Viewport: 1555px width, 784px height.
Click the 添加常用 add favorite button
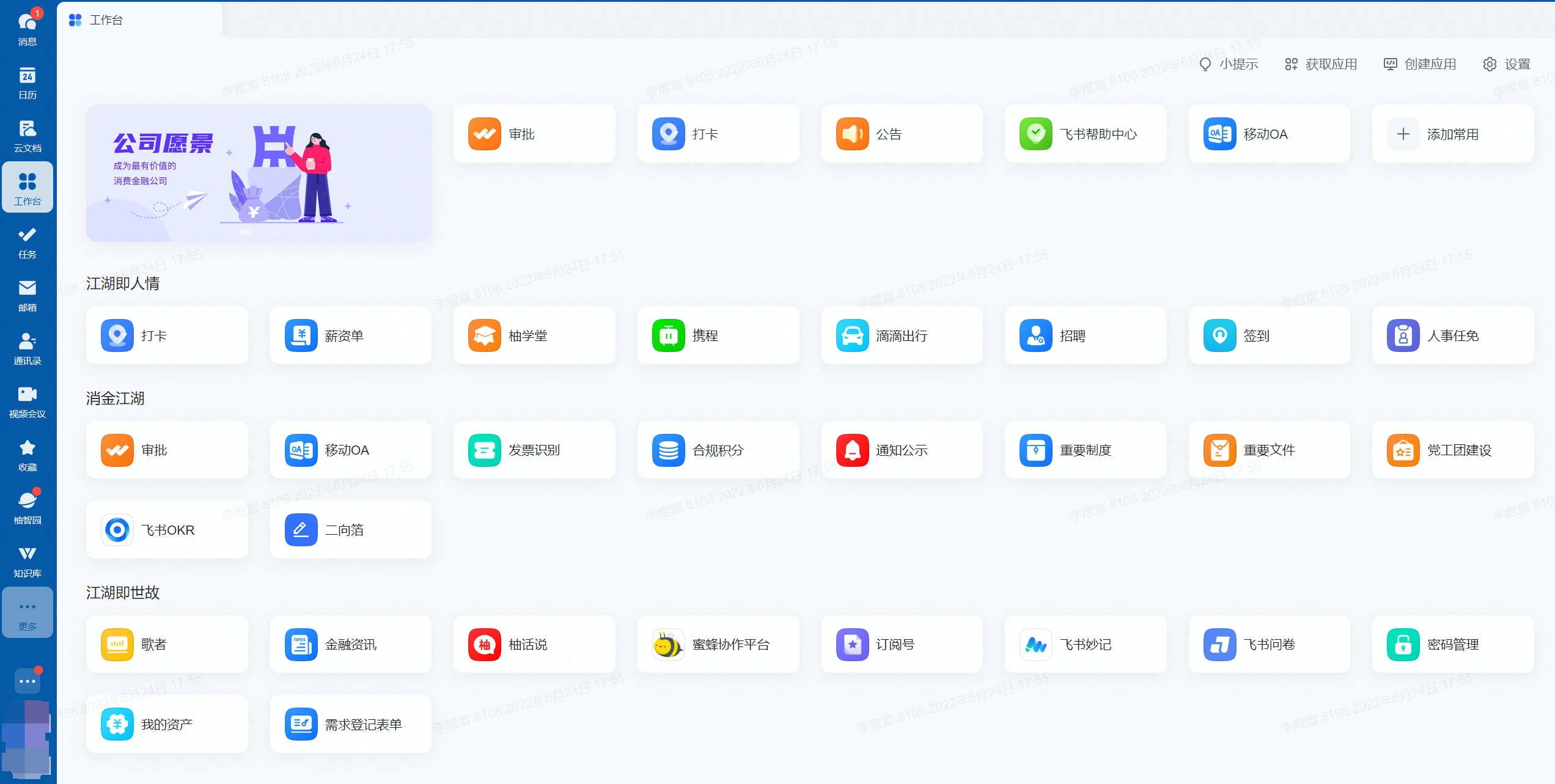pyautogui.click(x=1452, y=134)
